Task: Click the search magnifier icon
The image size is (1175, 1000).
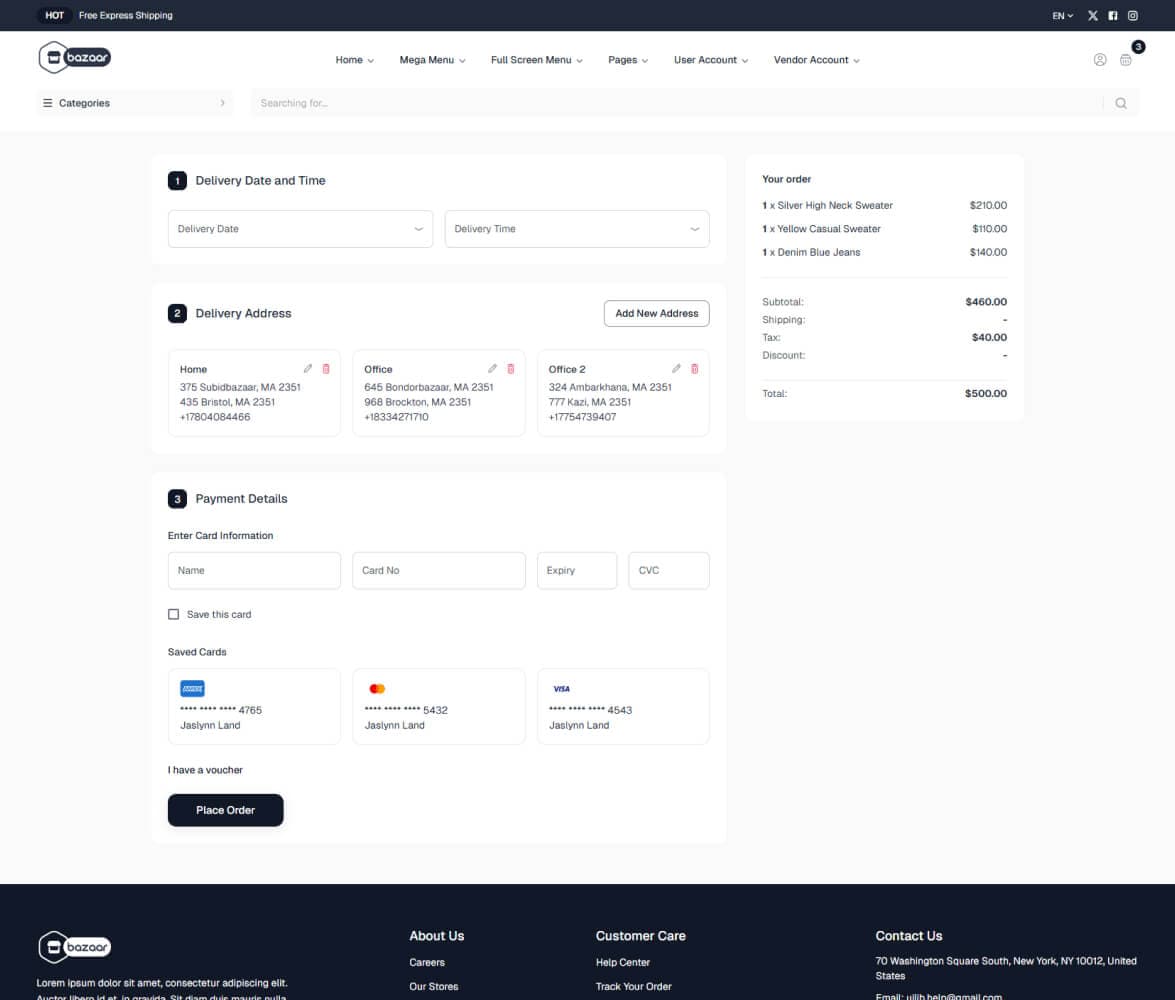Action: (1120, 102)
